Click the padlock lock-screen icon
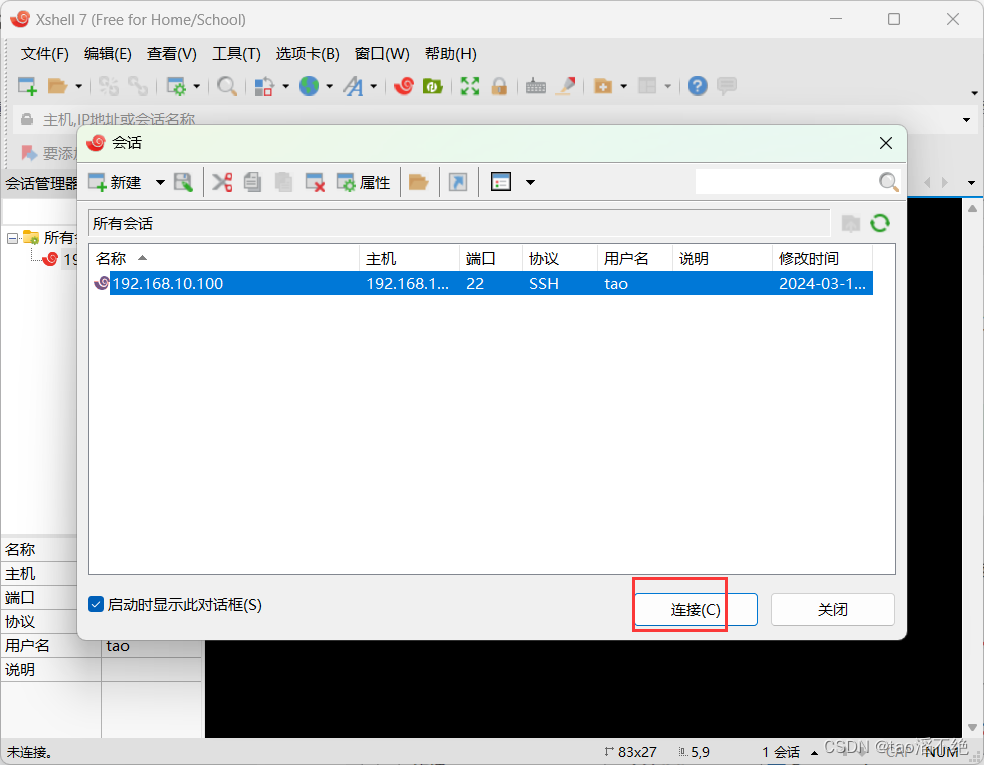The width and height of the screenshot is (984, 765). point(500,86)
